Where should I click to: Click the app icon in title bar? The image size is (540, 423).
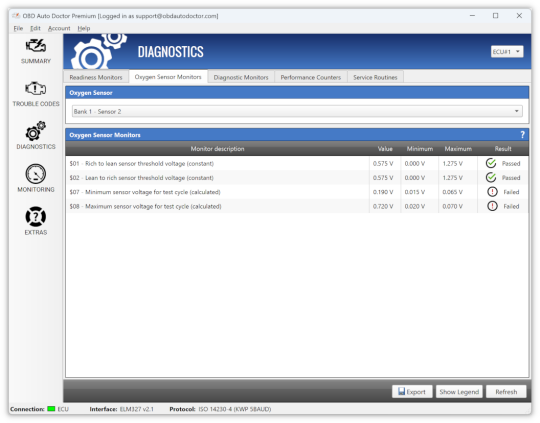point(16,16)
